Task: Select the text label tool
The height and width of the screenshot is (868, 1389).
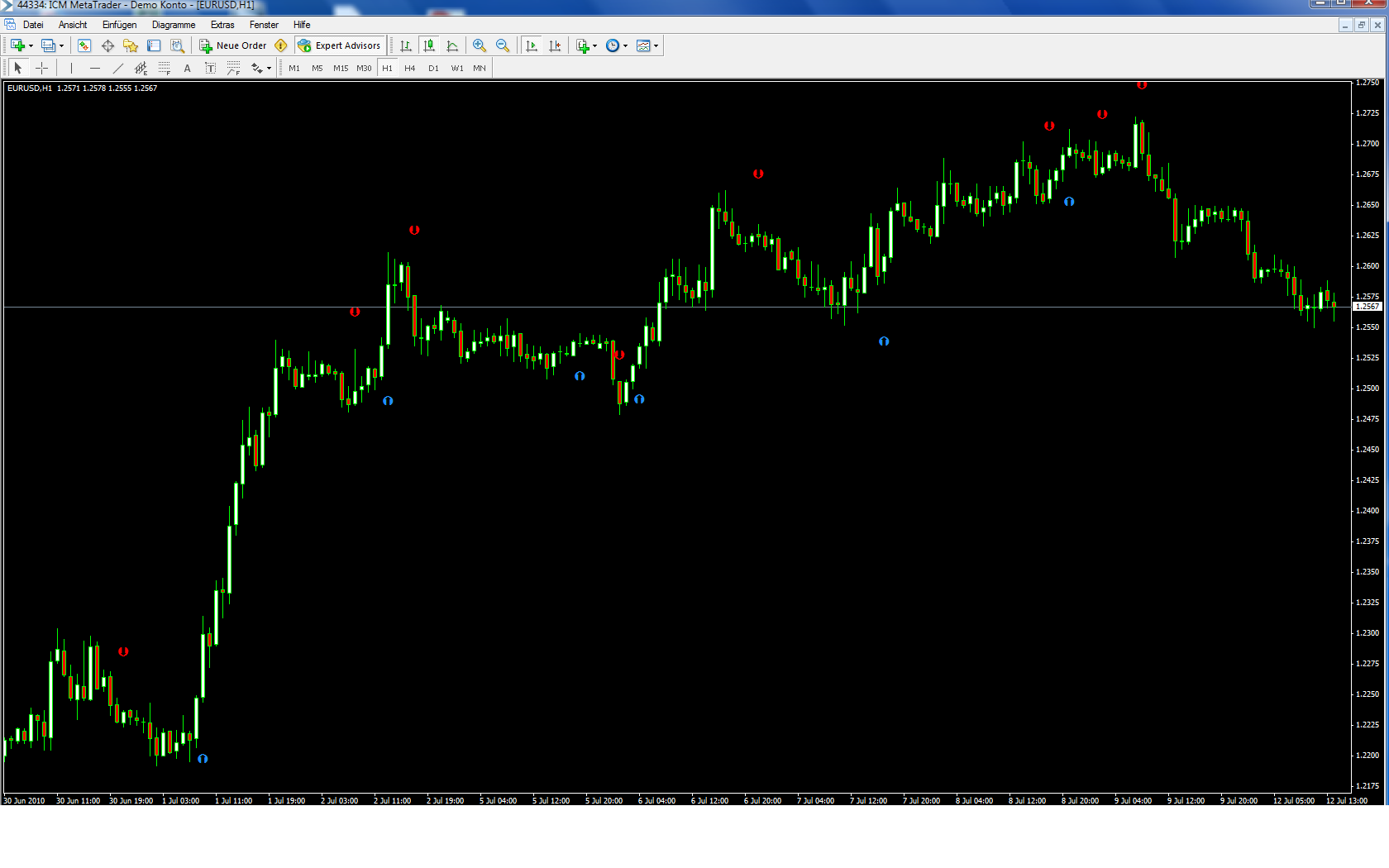Action: 210,68
